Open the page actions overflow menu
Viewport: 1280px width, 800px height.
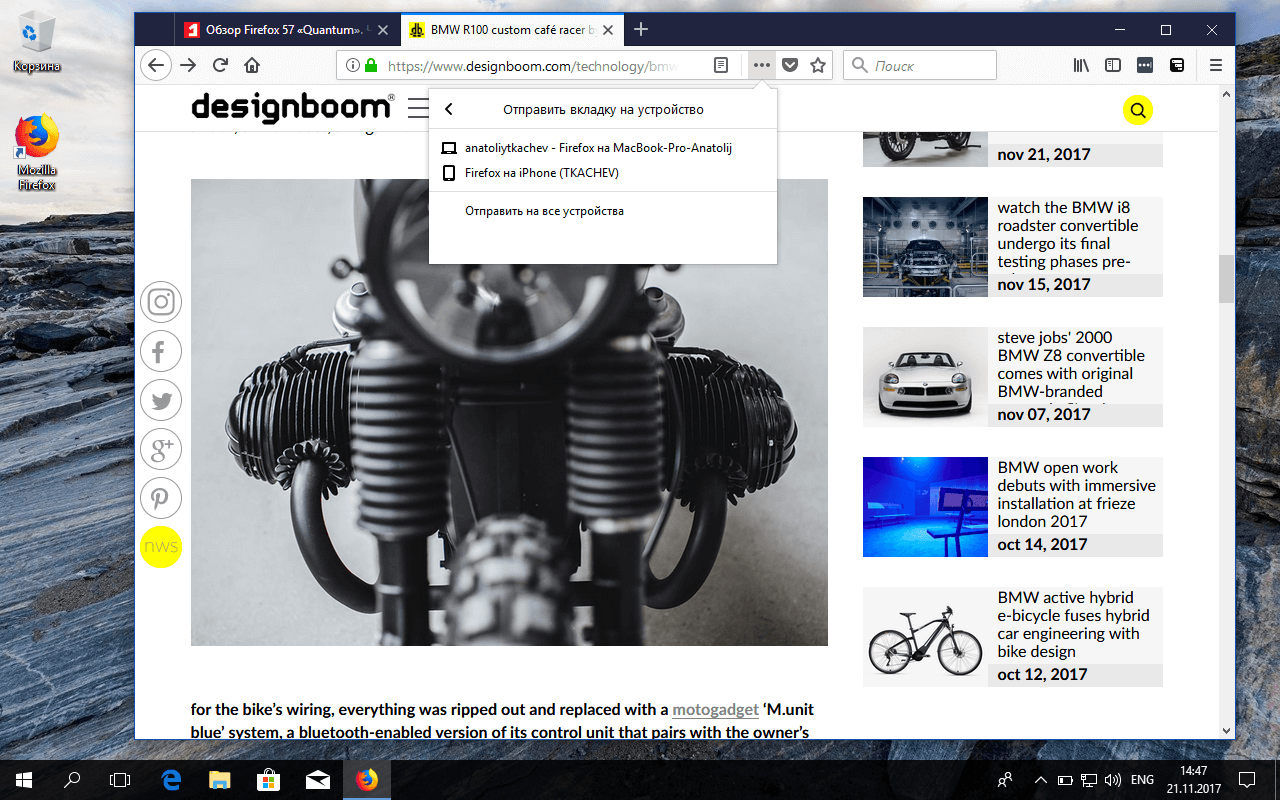coord(761,64)
